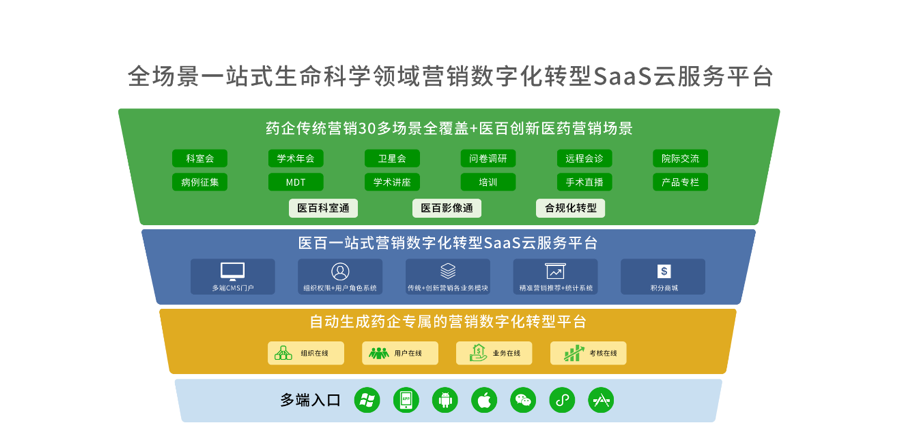The height and width of the screenshot is (447, 899).
Task: Select the 卫星会 scene tag
Action: click(392, 159)
